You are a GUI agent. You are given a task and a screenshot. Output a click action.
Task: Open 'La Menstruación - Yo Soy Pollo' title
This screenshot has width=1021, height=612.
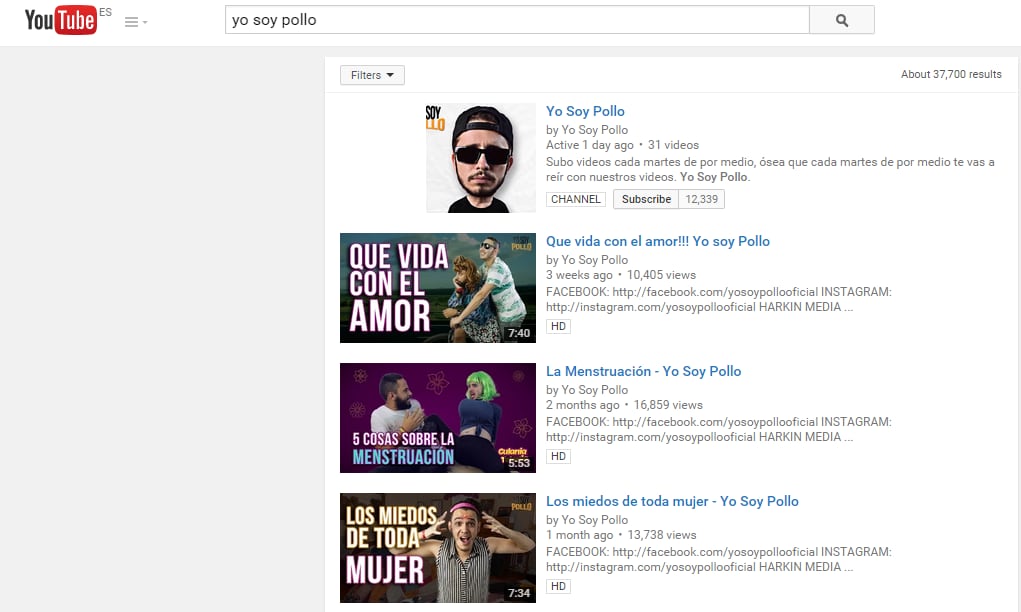point(643,371)
